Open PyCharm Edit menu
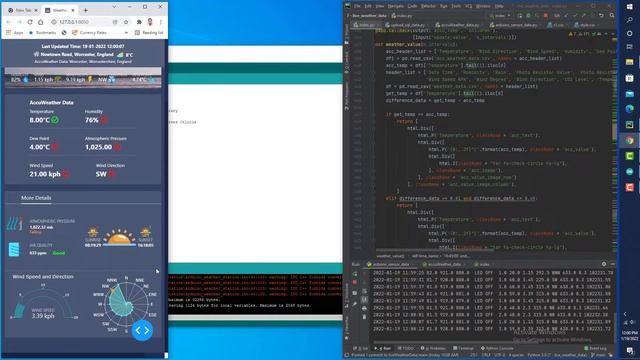This screenshot has width=640, height=360. 368,7
